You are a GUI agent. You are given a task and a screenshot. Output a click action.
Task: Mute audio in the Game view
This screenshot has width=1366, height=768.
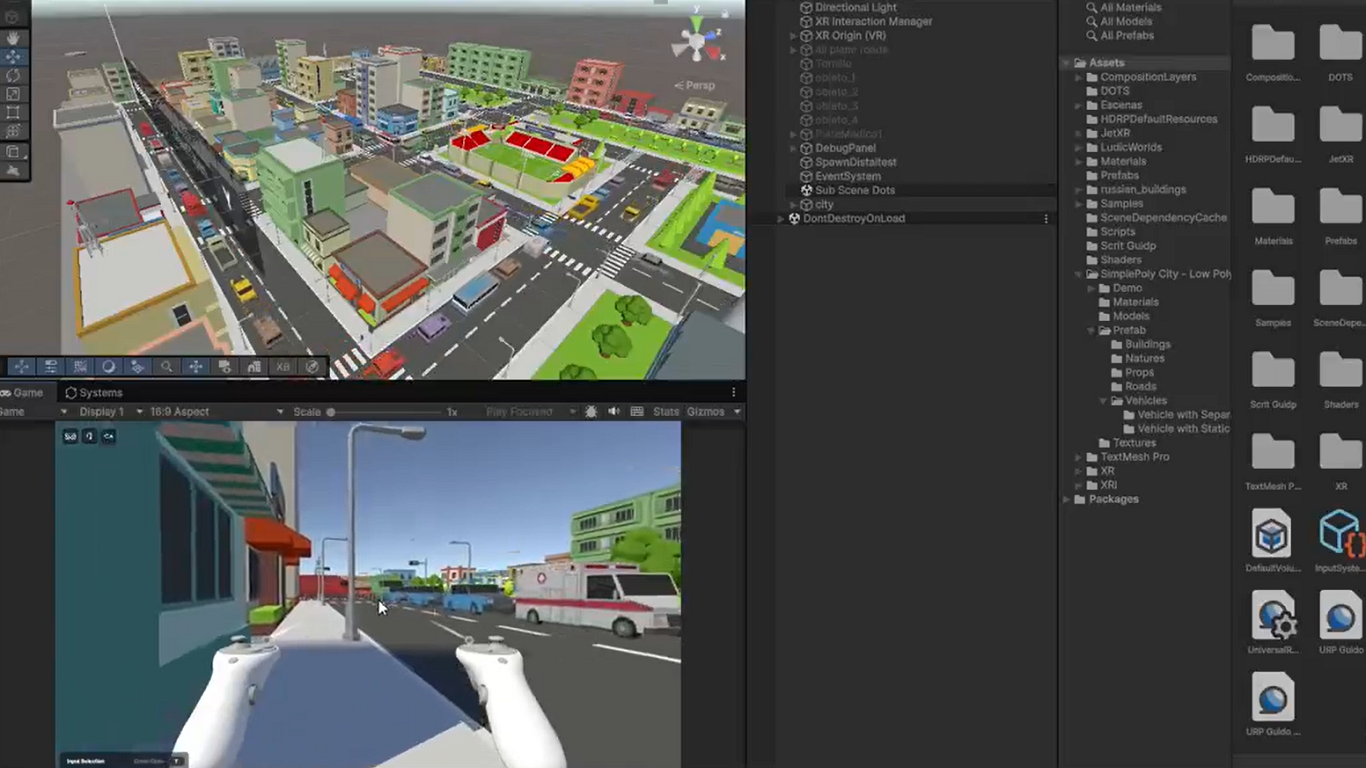tap(615, 411)
